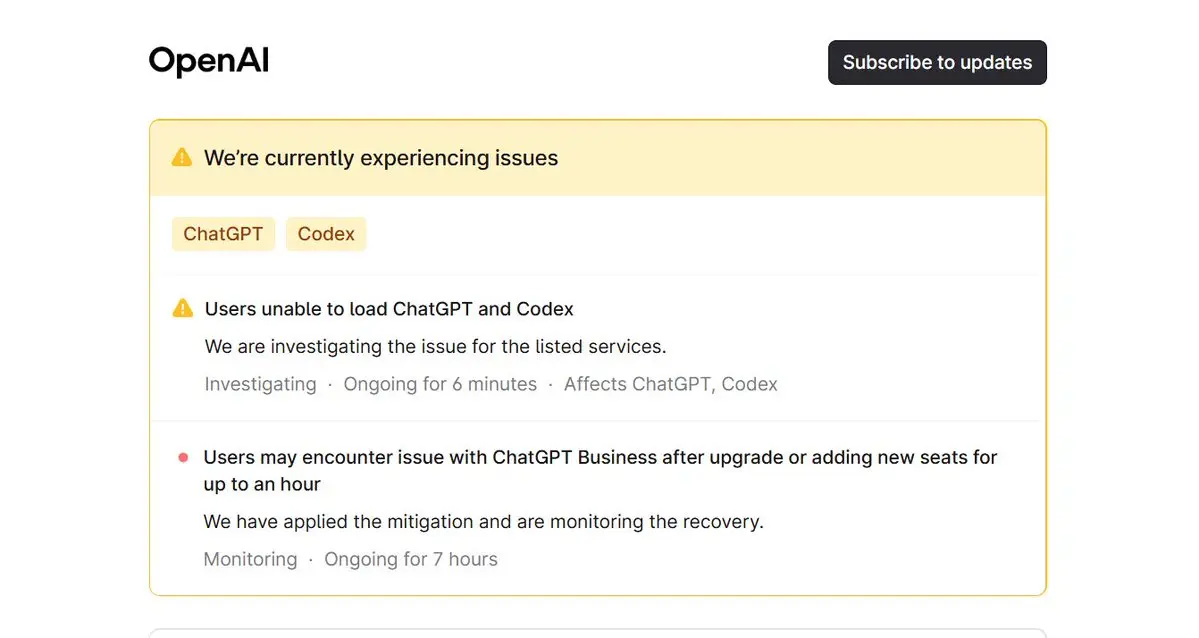Click the Investigating status label
1199x638 pixels.
[x=260, y=384]
